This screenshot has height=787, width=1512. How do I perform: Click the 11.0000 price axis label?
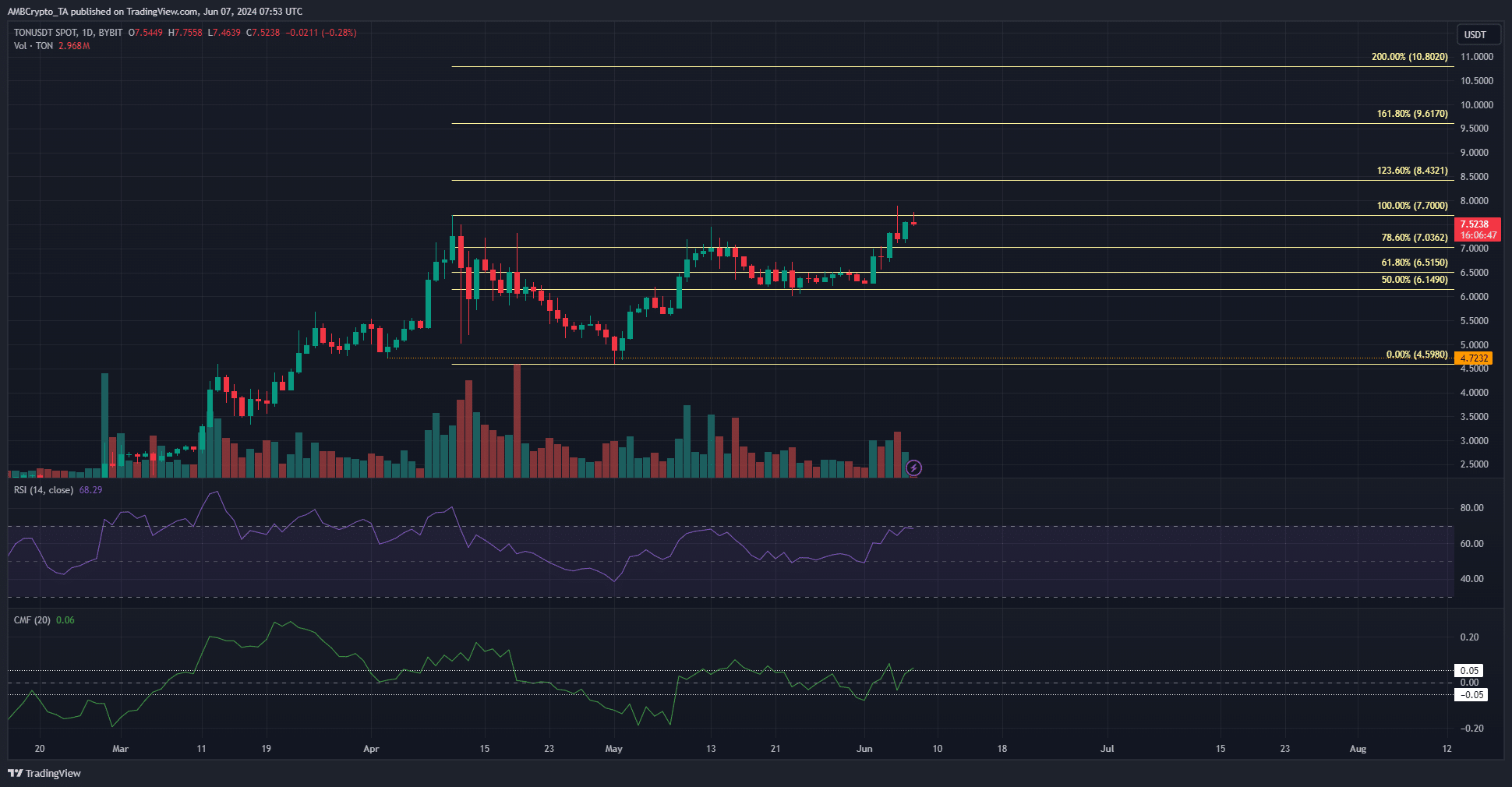[x=1477, y=57]
